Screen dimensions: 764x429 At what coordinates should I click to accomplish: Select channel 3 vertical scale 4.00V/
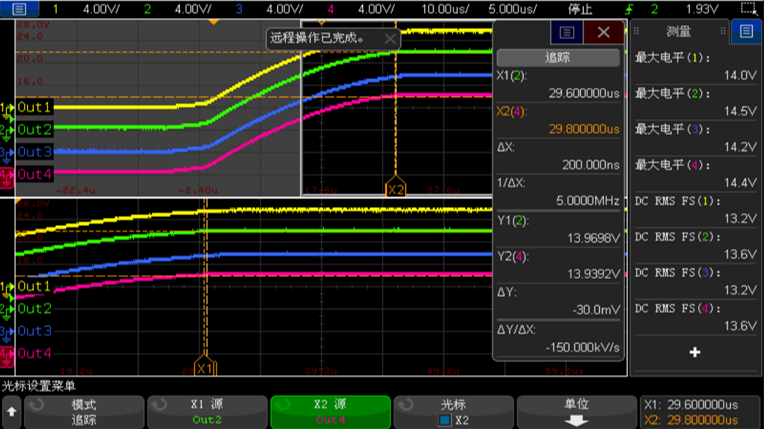285,9
